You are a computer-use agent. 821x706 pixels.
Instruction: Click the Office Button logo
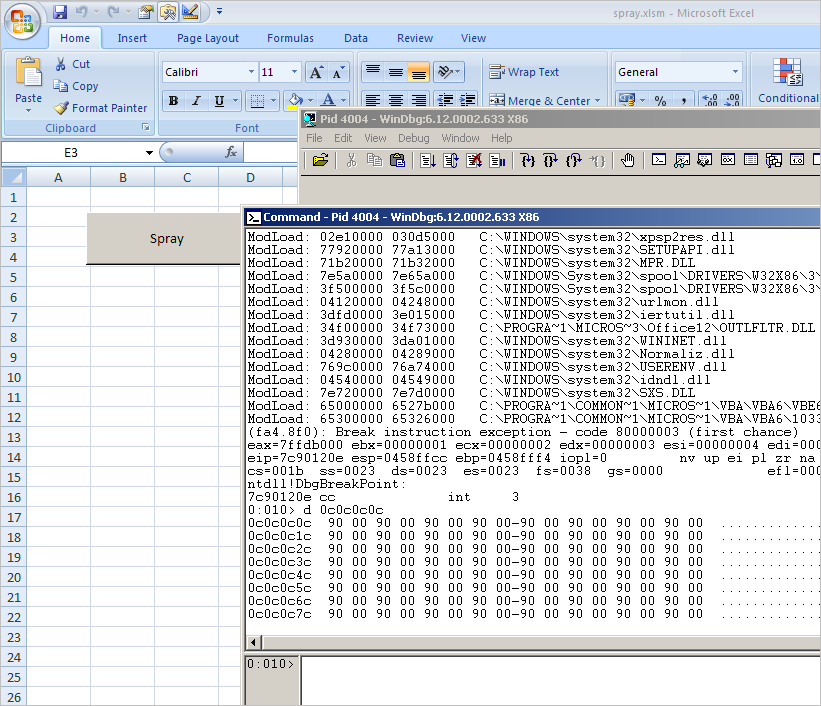click(22, 21)
